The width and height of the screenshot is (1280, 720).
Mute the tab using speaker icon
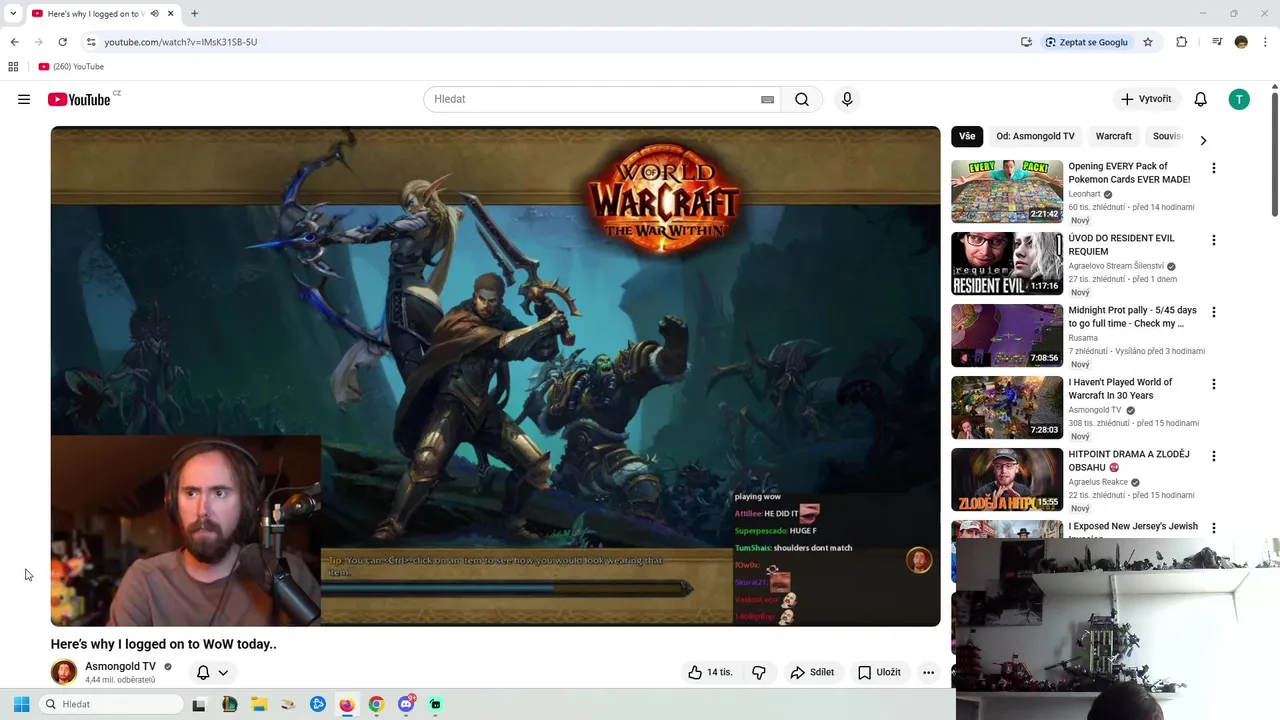click(x=154, y=14)
